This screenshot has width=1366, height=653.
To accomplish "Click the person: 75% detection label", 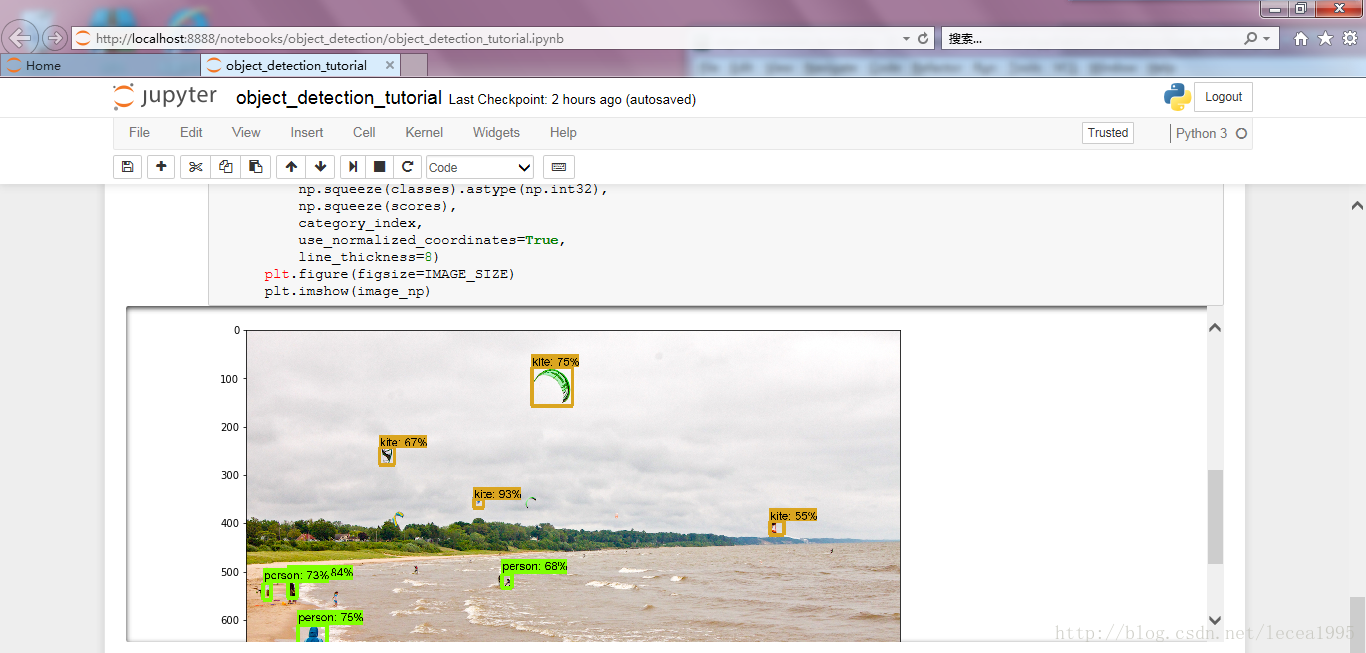I will coord(330,617).
